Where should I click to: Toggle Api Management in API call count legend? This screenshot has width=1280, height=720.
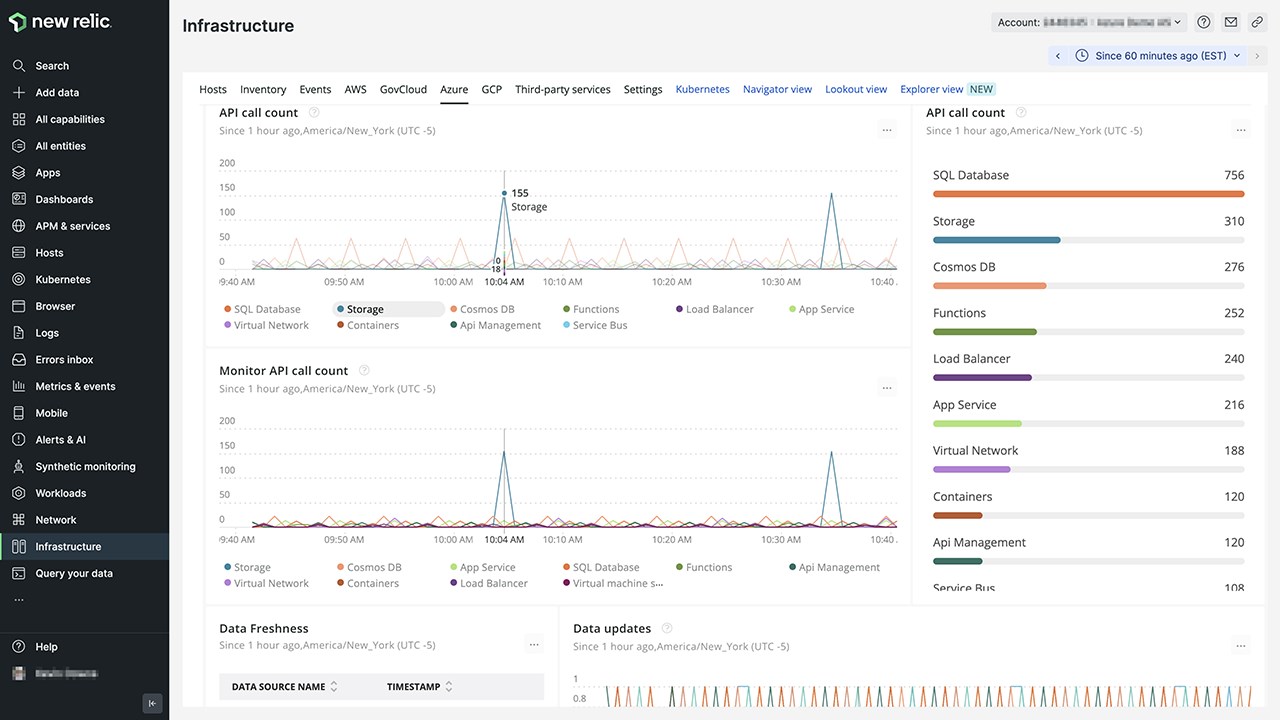[x=495, y=325]
